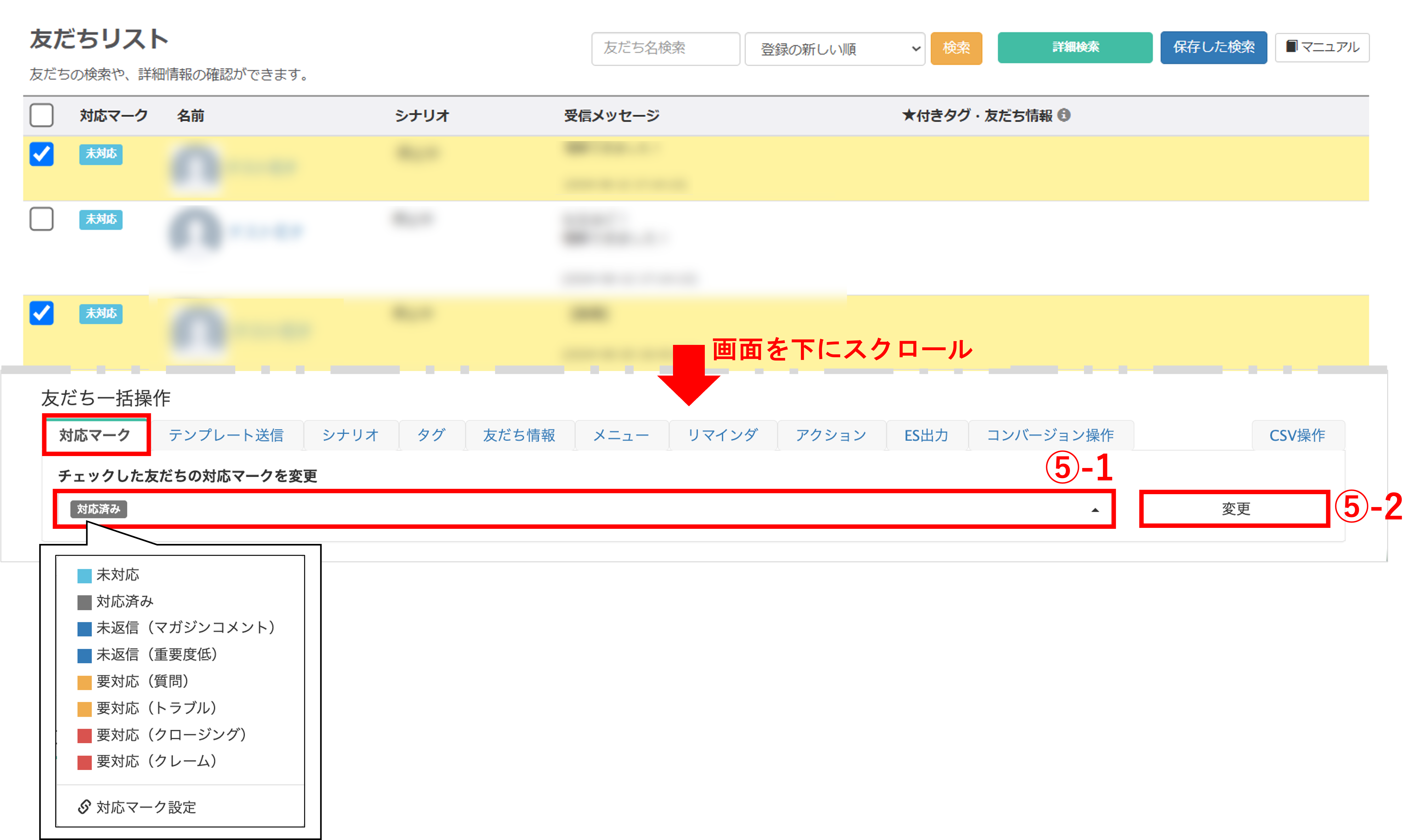
Task: Click the マニュアル book icon button
Action: pyautogui.click(x=1322, y=47)
